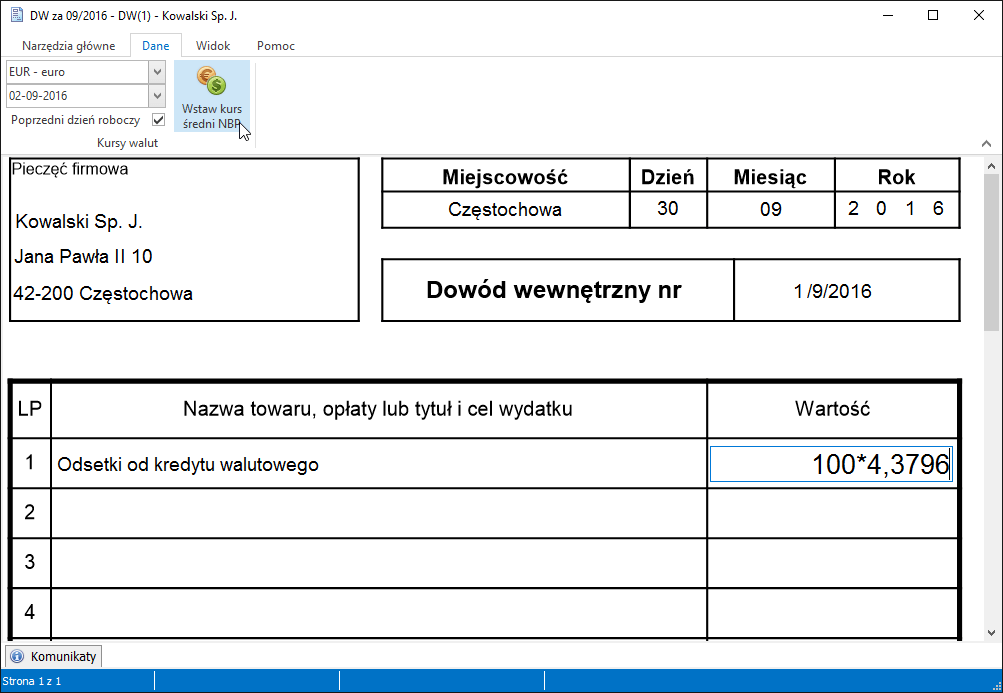Image resolution: width=1003 pixels, height=693 pixels.
Task: Expand the 02-09-2016 date dropdown
Action: coord(157,96)
